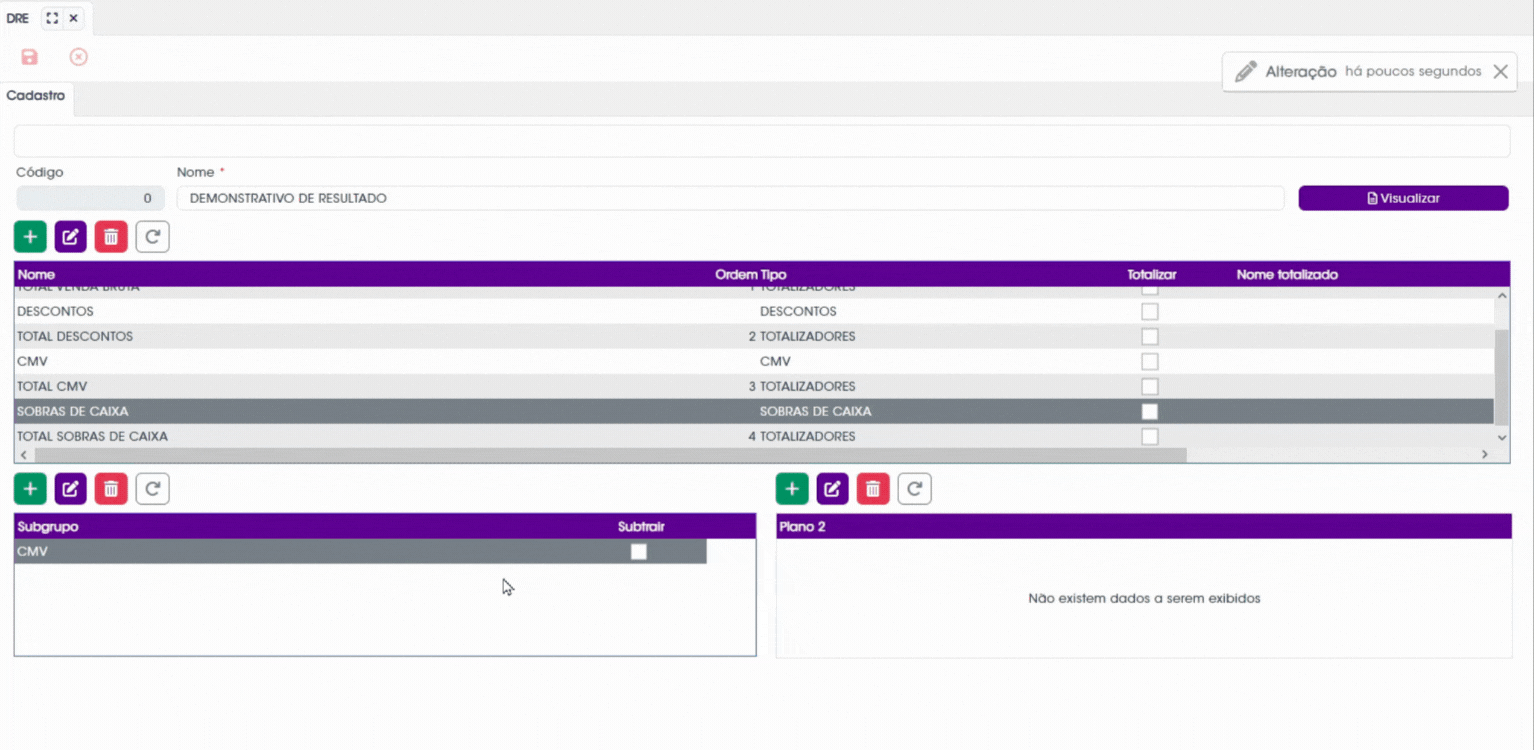The width and height of the screenshot is (1534, 750).
Task: Click the Código field
Action: (x=90, y=198)
